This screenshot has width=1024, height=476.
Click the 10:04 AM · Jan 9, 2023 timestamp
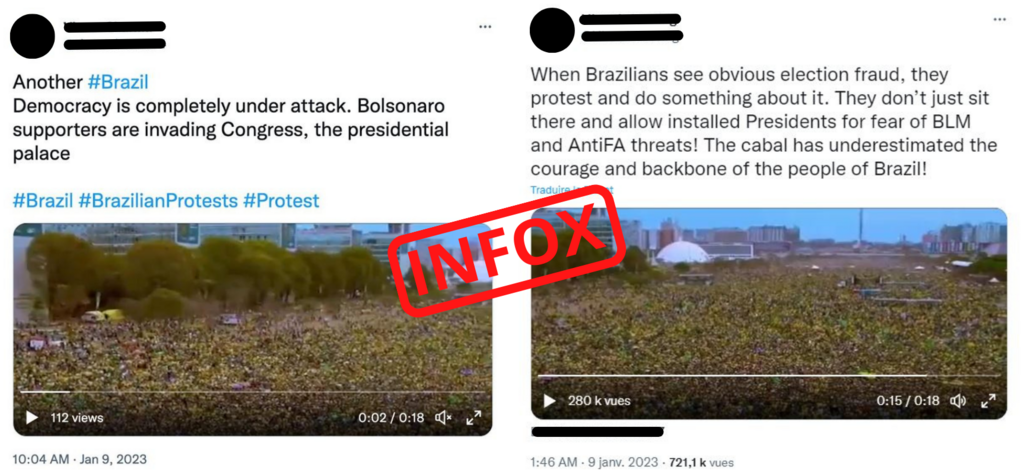[x=80, y=459]
